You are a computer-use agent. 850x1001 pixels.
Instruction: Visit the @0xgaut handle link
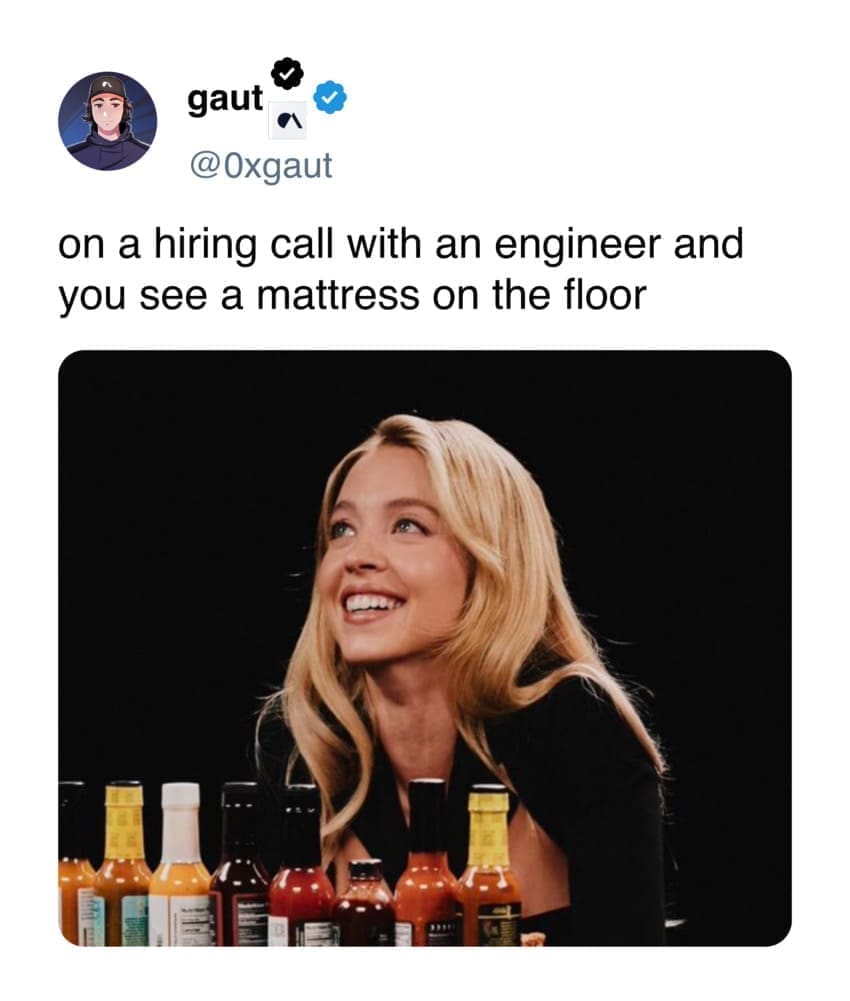pyautogui.click(x=261, y=166)
